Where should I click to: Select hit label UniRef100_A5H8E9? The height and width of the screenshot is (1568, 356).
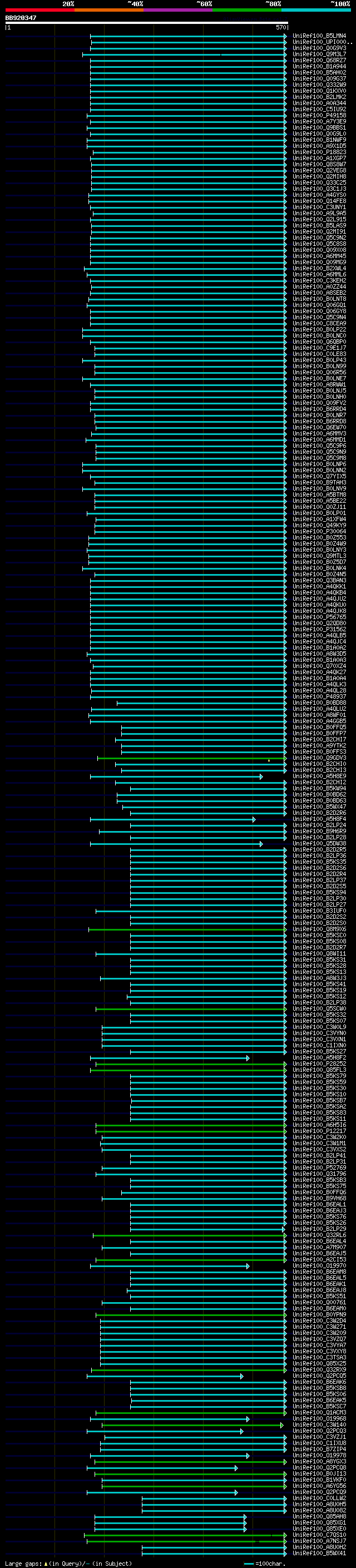pos(319,776)
